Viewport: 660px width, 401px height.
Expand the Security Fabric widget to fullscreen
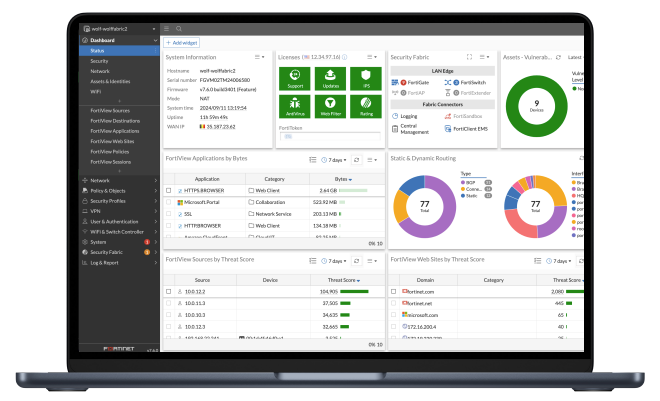tap(470, 58)
